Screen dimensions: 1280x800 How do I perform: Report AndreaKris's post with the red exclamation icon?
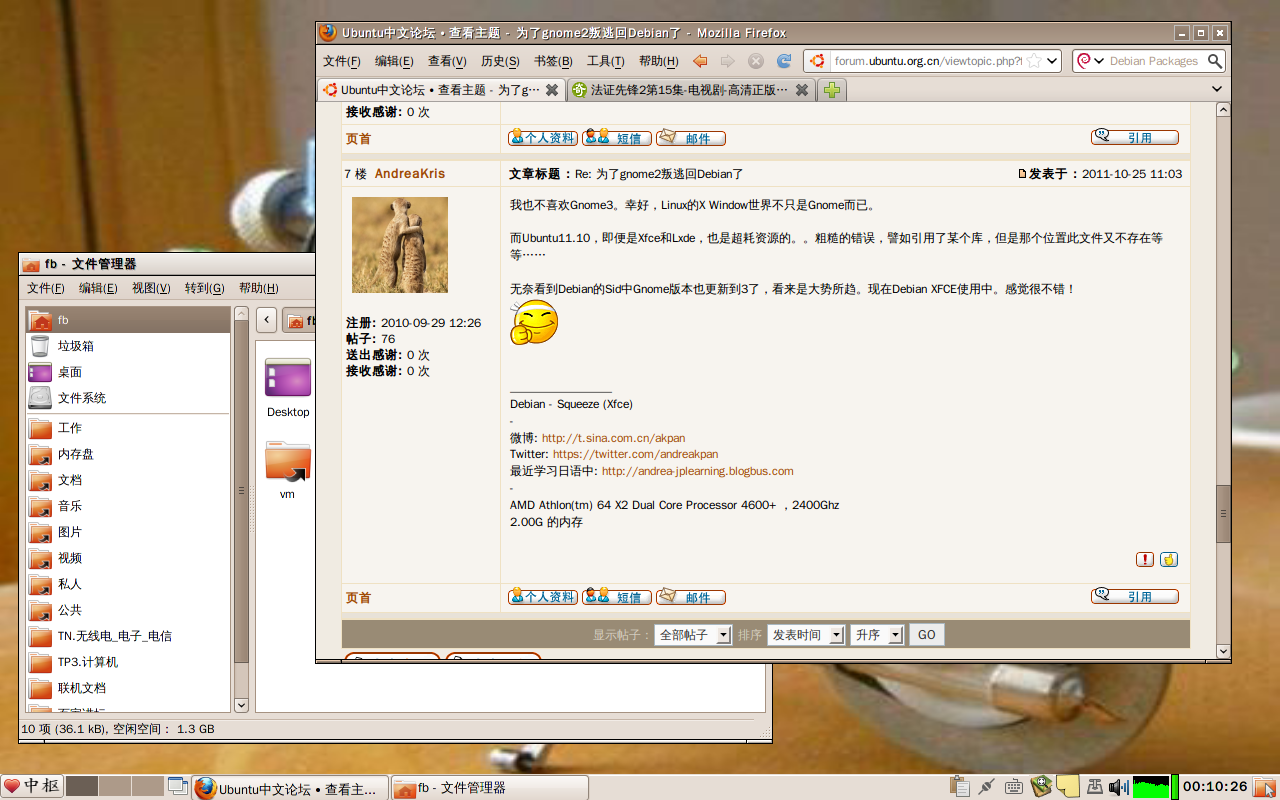(1145, 559)
